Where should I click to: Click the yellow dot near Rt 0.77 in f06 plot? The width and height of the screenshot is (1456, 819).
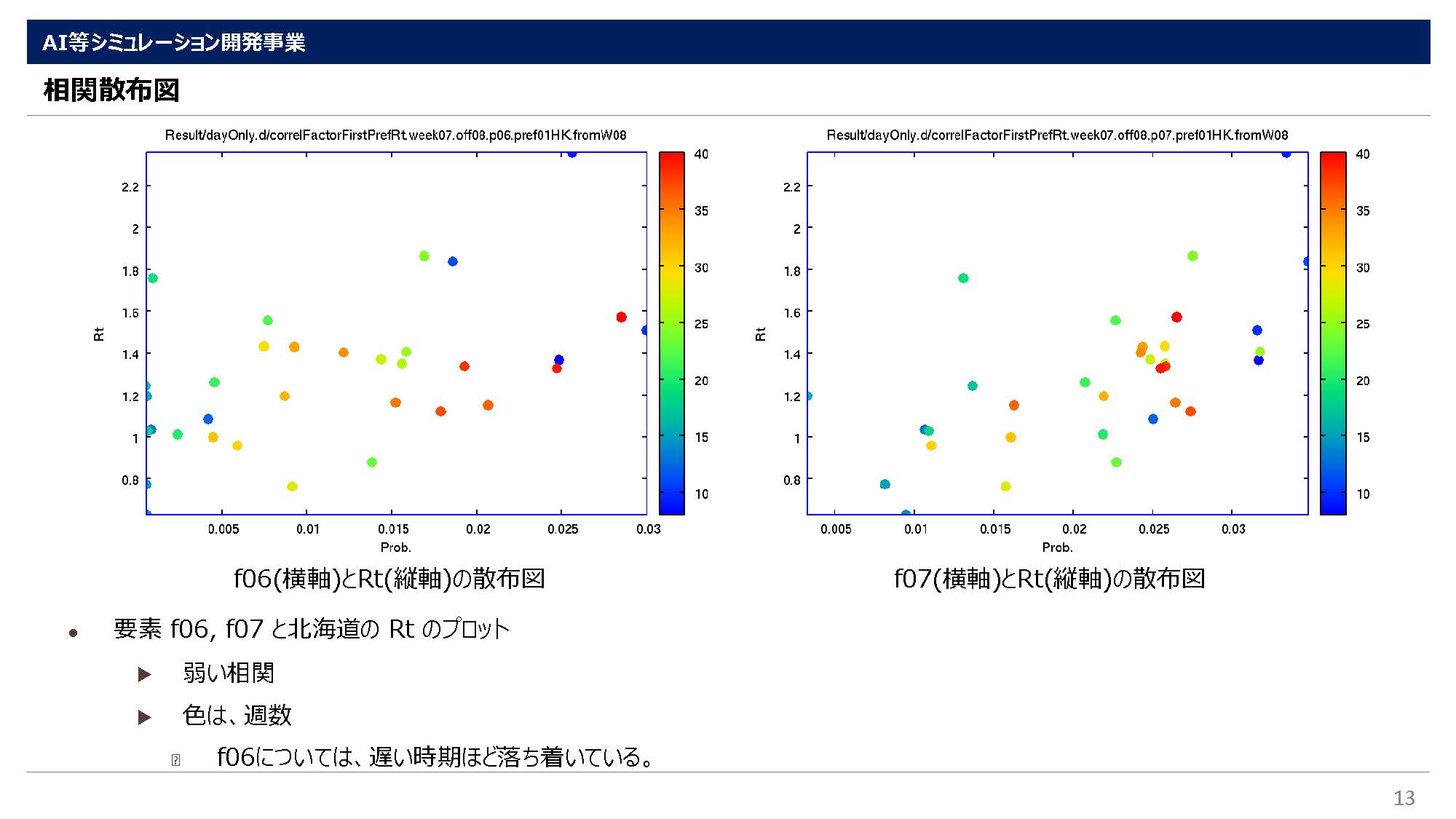tap(292, 486)
